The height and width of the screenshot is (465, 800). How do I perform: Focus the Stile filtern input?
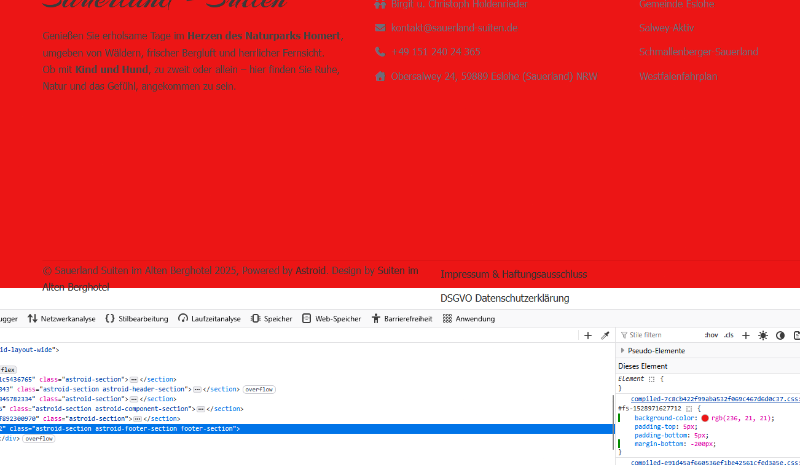point(660,335)
